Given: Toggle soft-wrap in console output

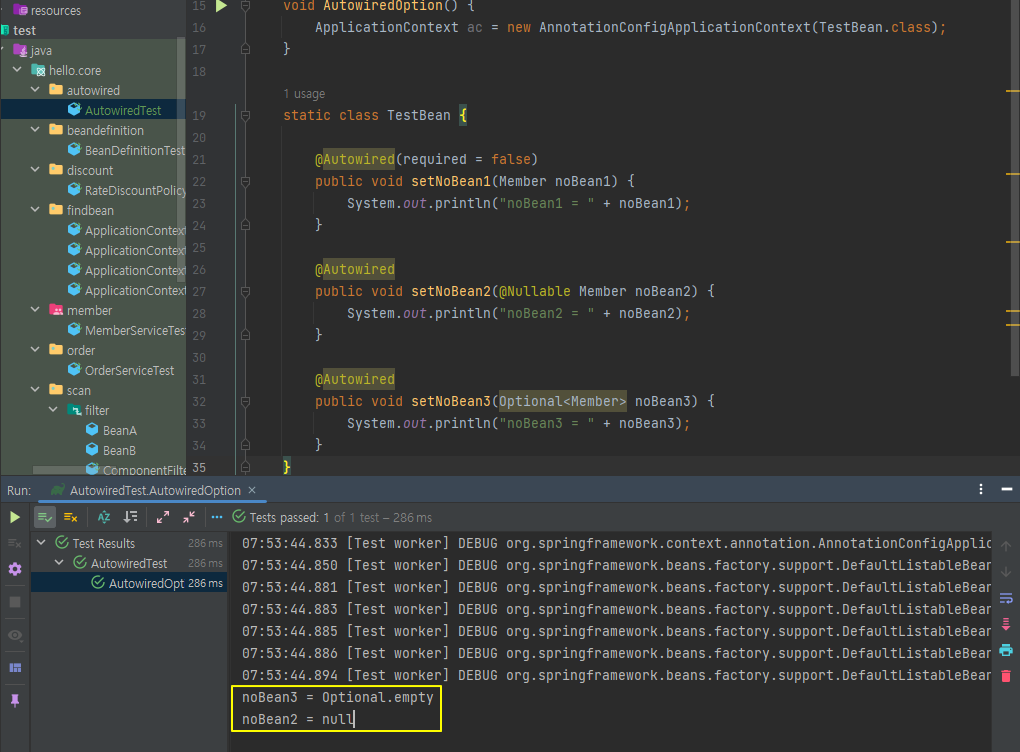Looking at the screenshot, I should click(1006, 598).
